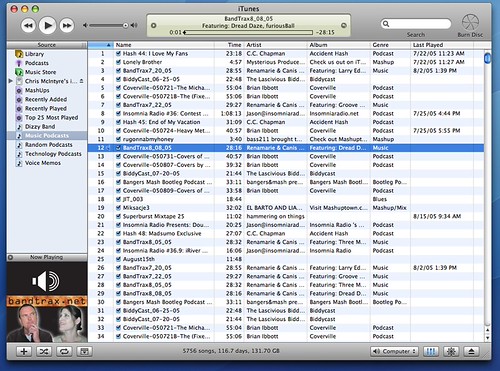The image size is (500, 371).
Task: Eject Chris McIntyre's iPod from sidebar
Action: click(81, 81)
